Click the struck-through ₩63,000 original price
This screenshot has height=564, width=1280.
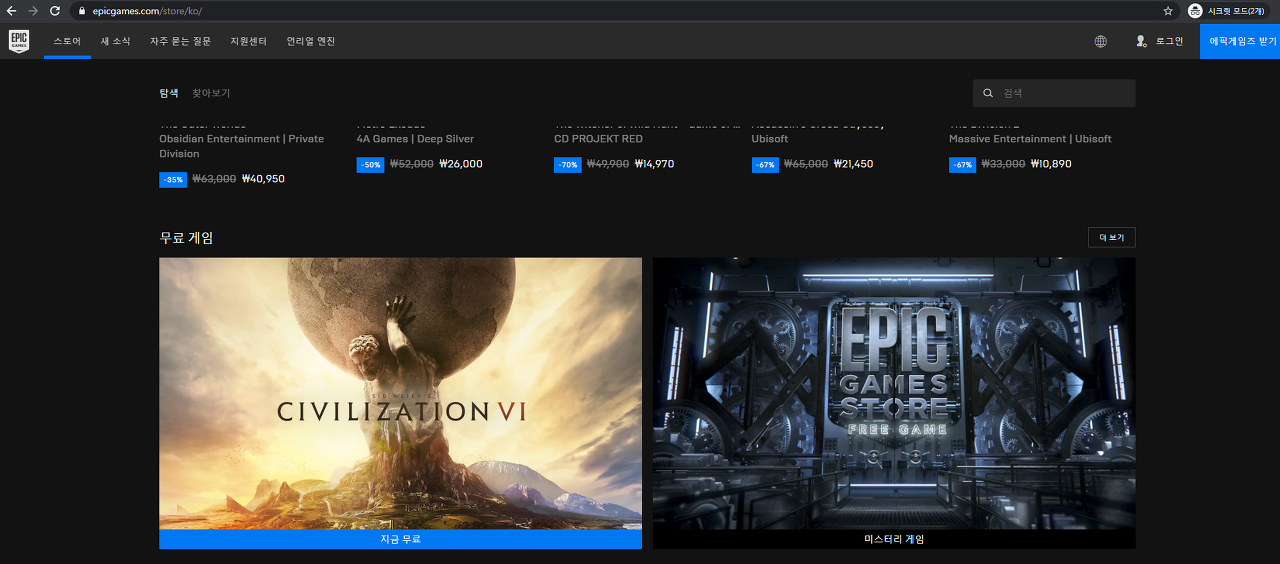click(x=214, y=179)
